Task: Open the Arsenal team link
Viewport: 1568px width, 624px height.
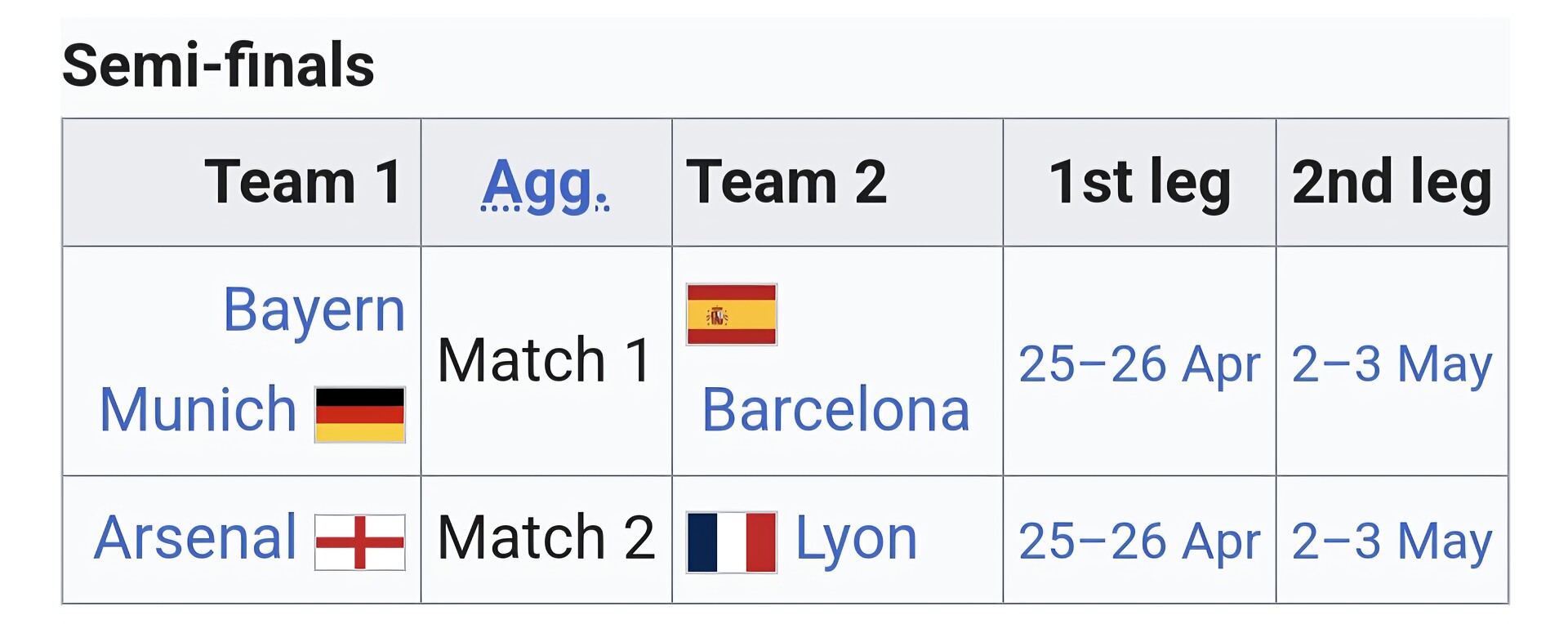Action: pyautogui.click(x=196, y=538)
